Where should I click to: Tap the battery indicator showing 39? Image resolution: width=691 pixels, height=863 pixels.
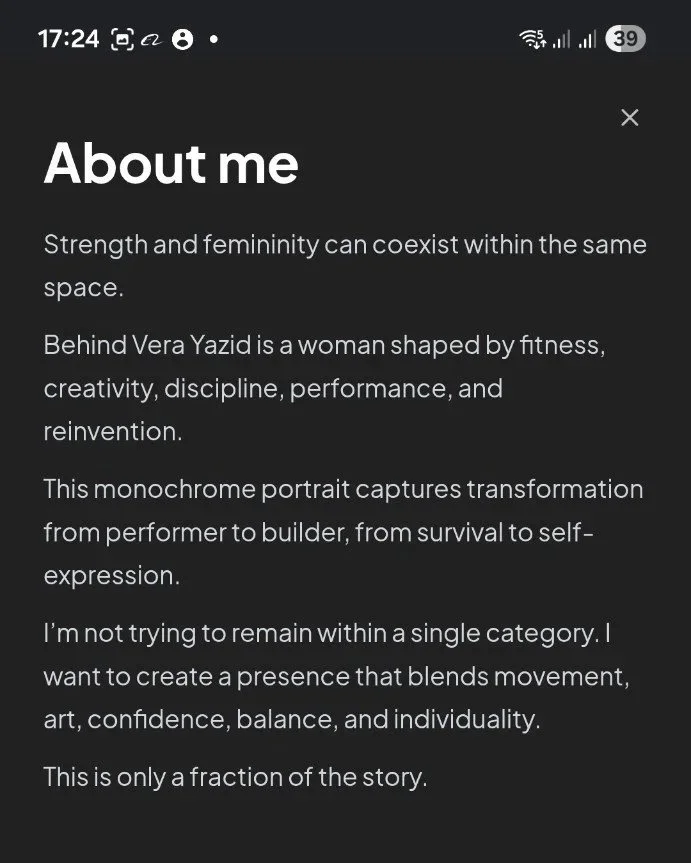[625, 39]
